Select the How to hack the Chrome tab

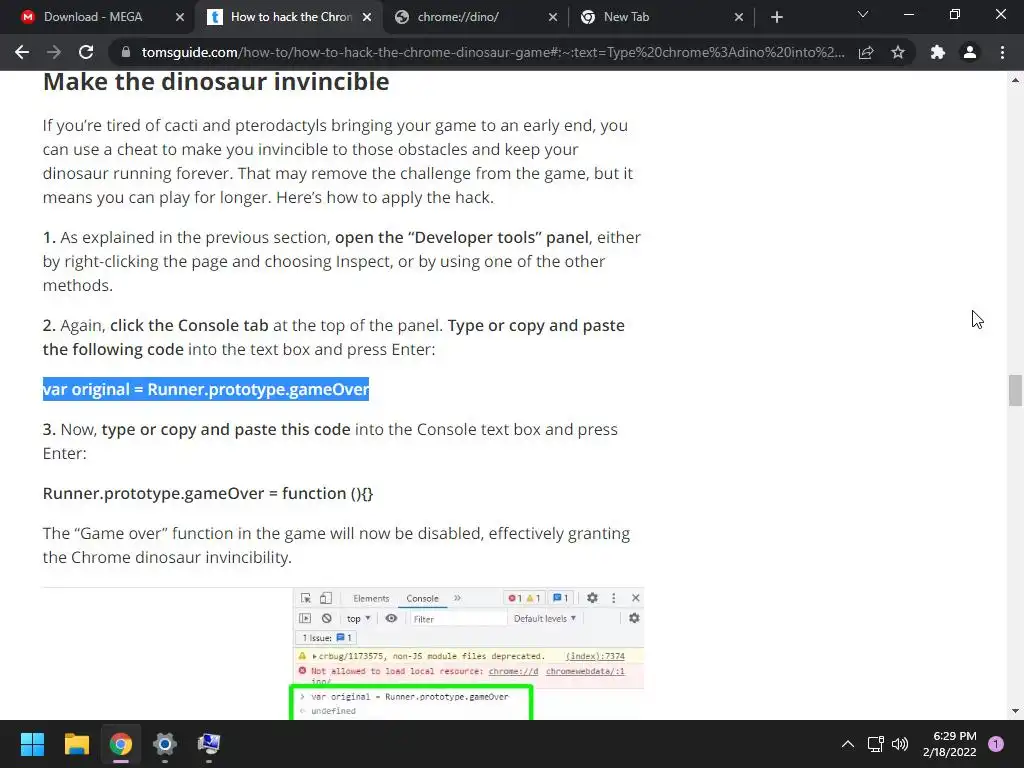(291, 17)
